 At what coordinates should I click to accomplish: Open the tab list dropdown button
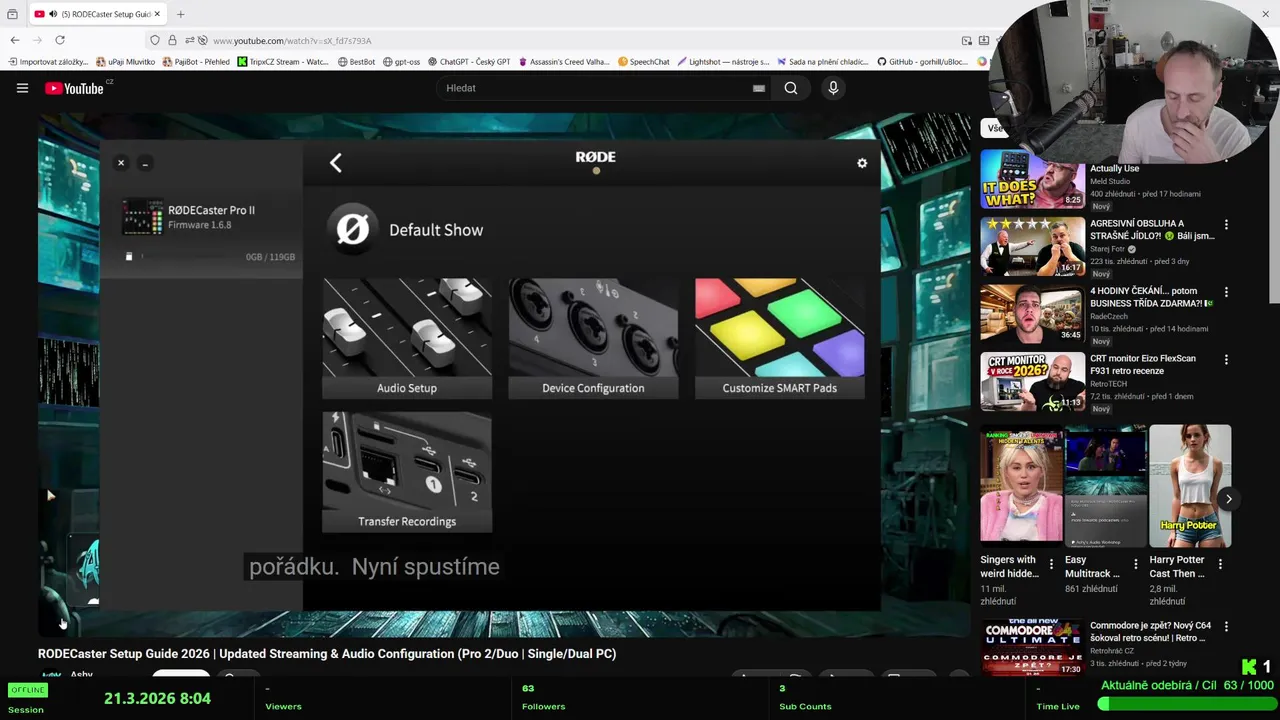pos(12,14)
